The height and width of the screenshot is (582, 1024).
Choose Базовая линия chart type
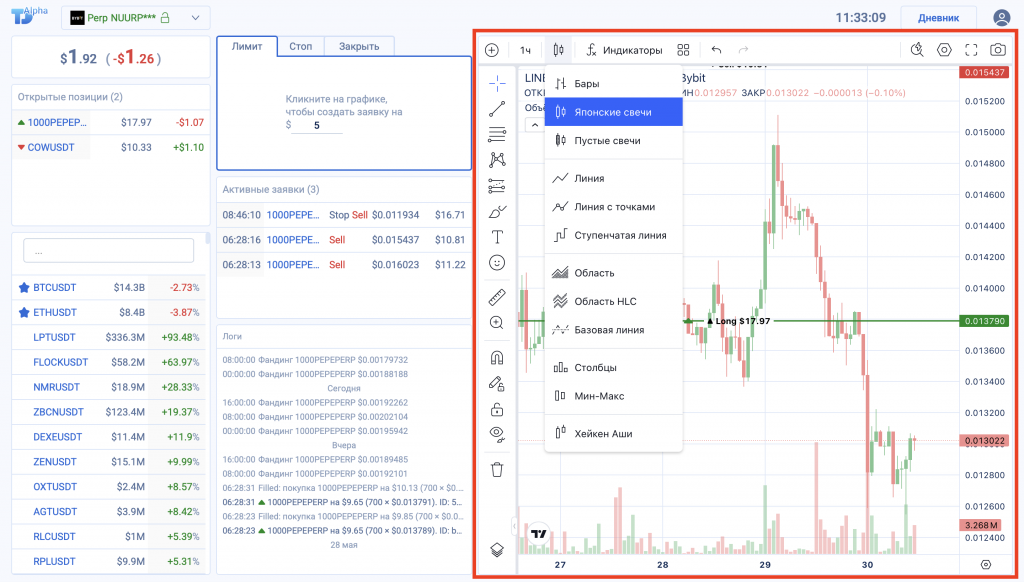(614, 330)
